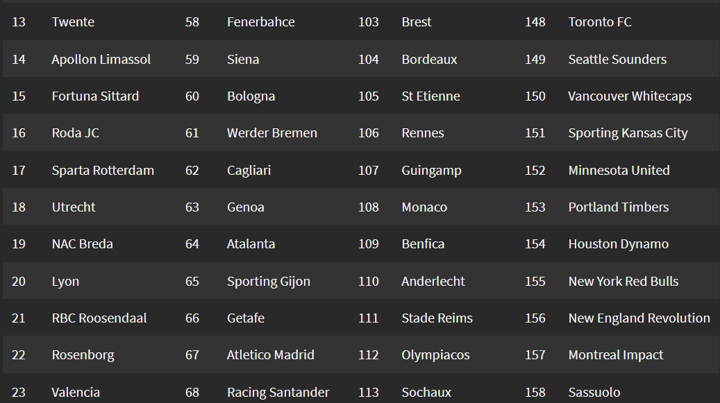Click on Sporting Kansas City
The width and height of the screenshot is (720, 403).
tap(628, 133)
